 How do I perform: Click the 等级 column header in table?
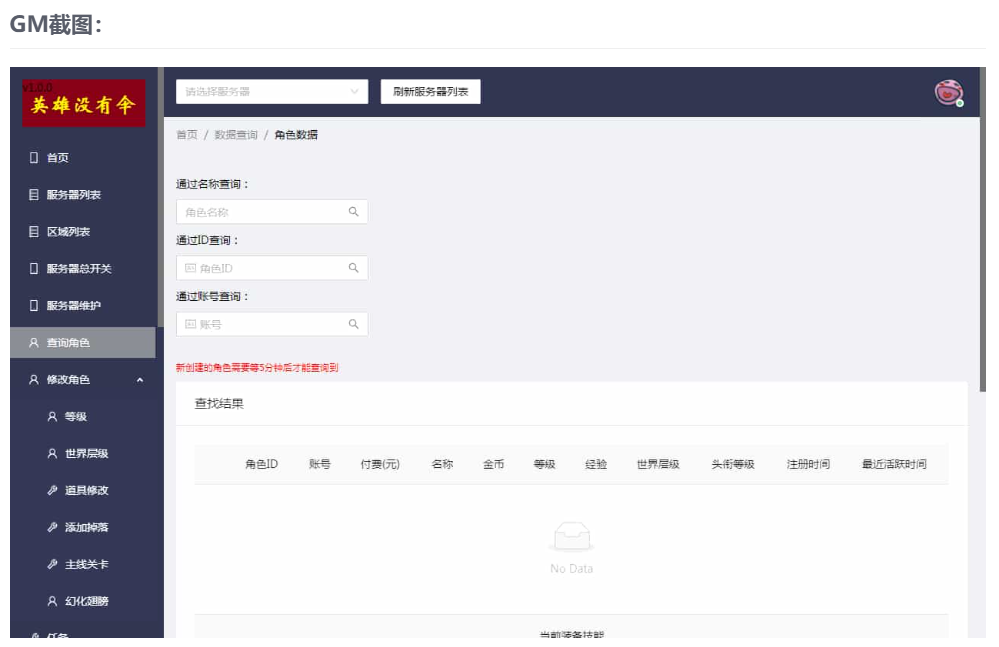click(545, 464)
